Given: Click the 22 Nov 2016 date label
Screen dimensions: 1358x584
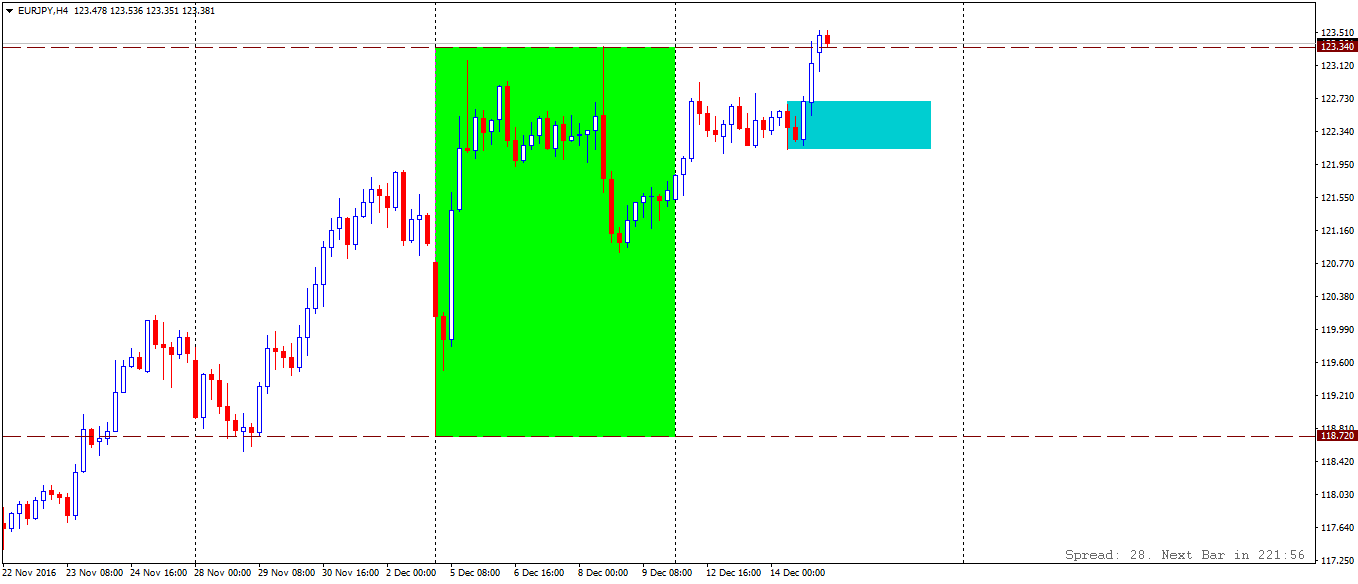Looking at the screenshot, I should 30,573.
